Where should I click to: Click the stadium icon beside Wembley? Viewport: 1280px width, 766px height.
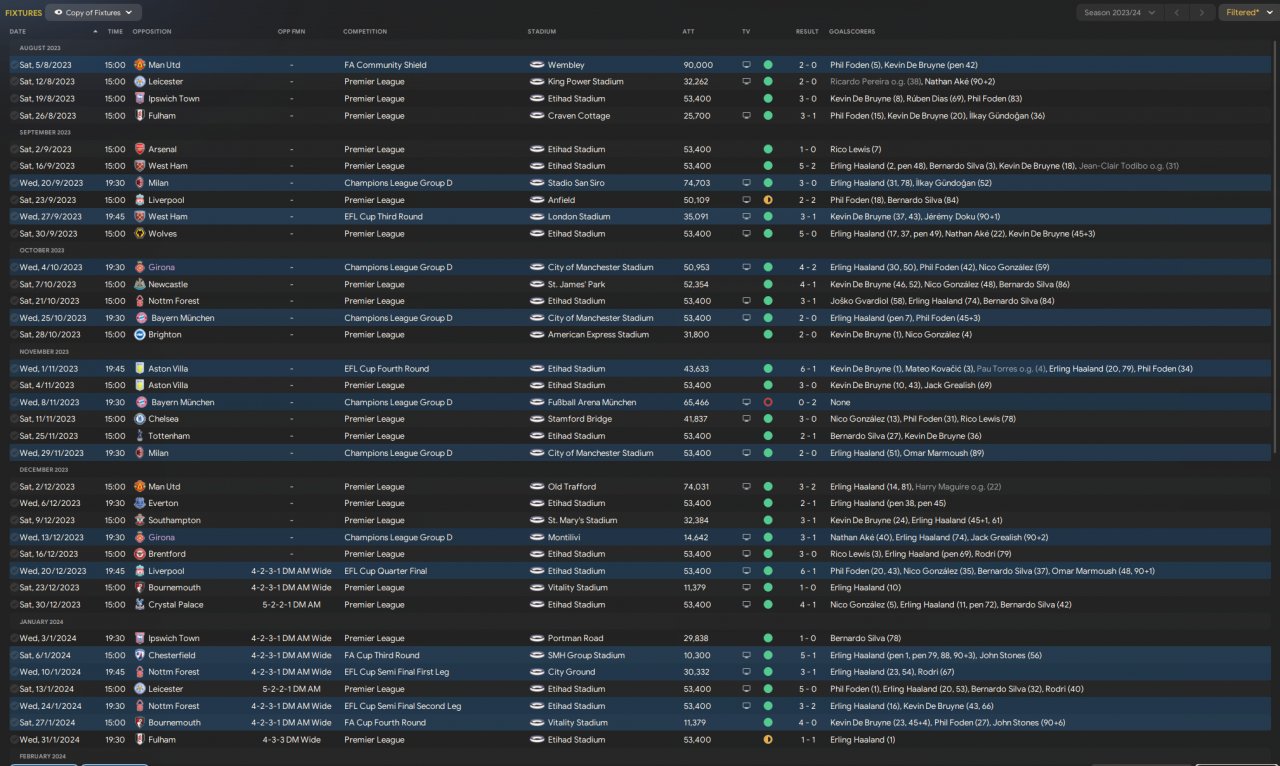click(537, 65)
